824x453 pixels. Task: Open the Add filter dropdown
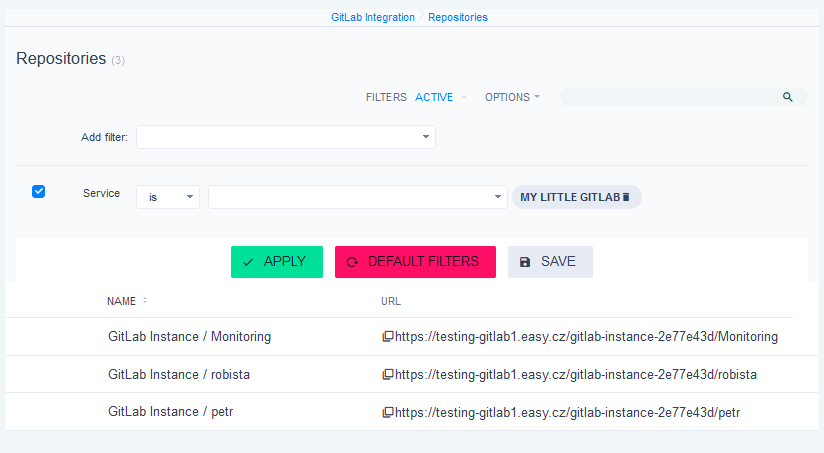[x=285, y=137]
